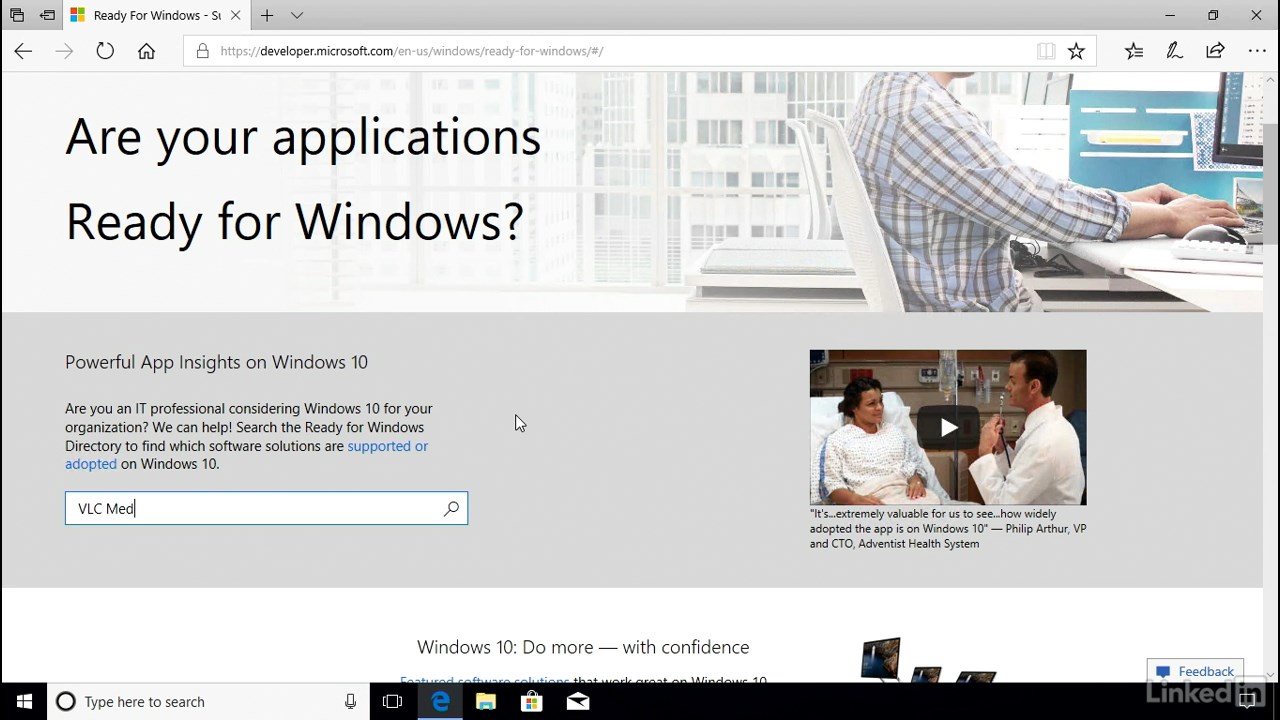Screen dimensions: 1280x720
Task: Click Microsoft Edge taskbar icon
Action: [440, 702]
